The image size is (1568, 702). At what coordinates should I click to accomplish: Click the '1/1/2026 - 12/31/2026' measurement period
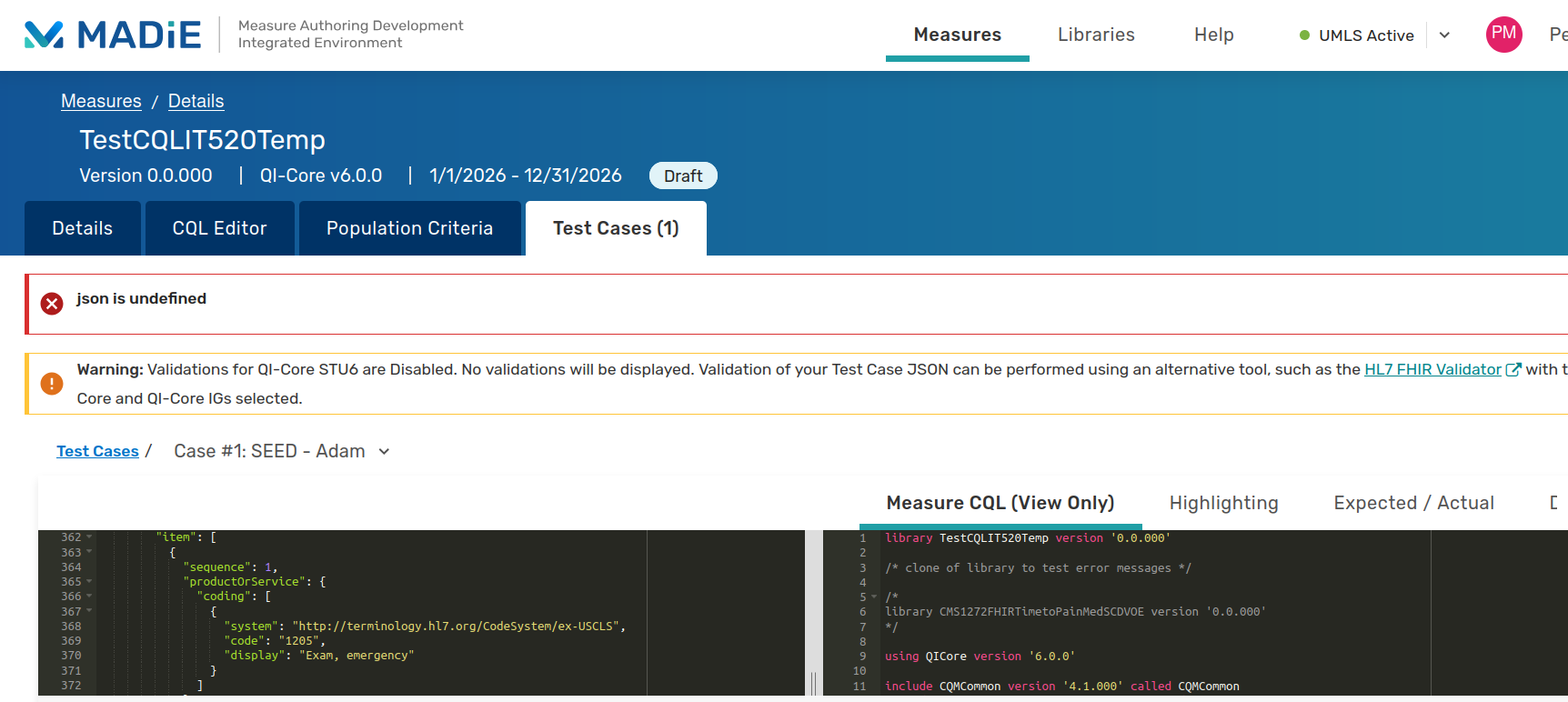[526, 175]
